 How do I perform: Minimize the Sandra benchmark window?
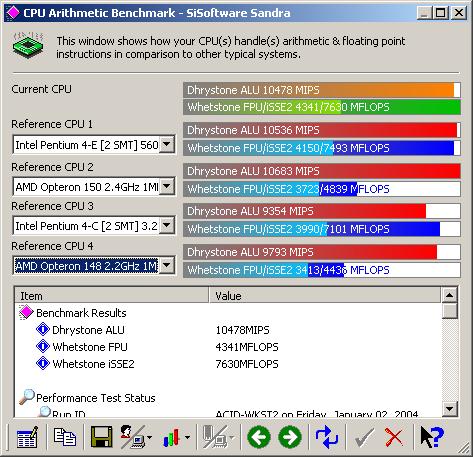click(424, 13)
